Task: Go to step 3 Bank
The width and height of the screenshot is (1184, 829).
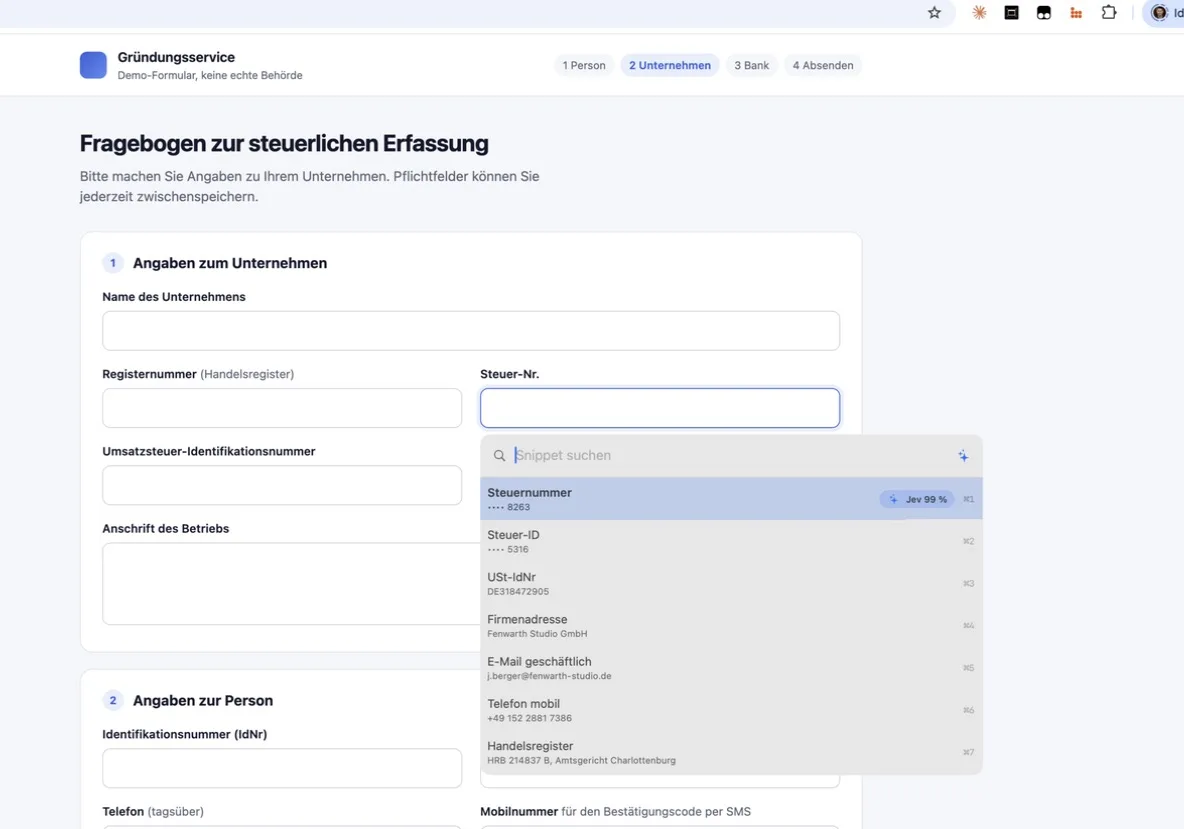Action: point(751,65)
